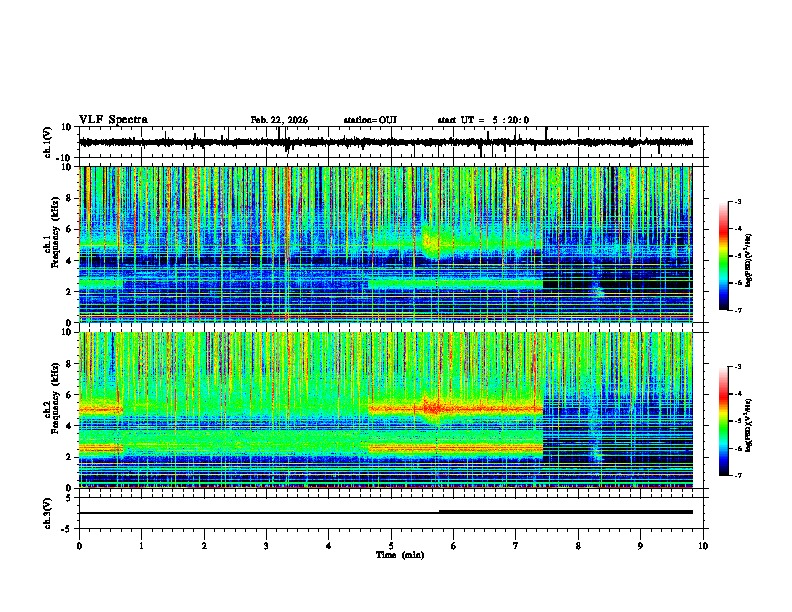Click the 'Time (min)' axis label

400,555
